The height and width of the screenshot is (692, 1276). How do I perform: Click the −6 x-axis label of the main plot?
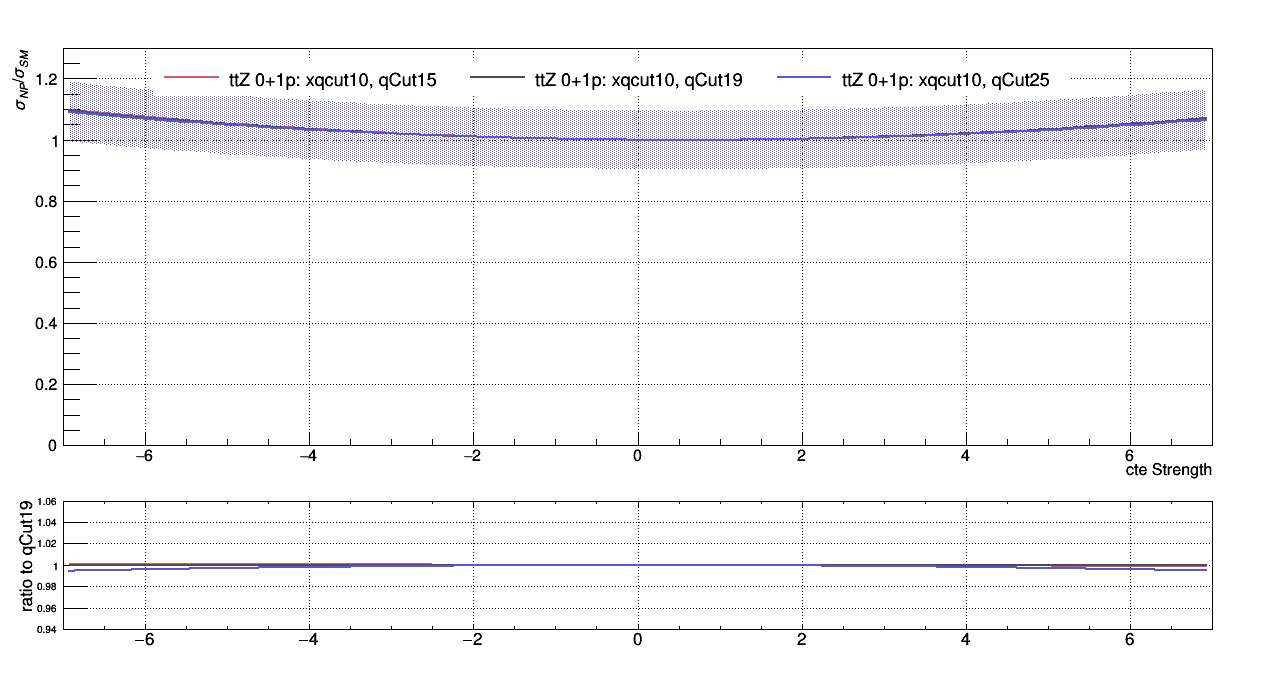145,457
